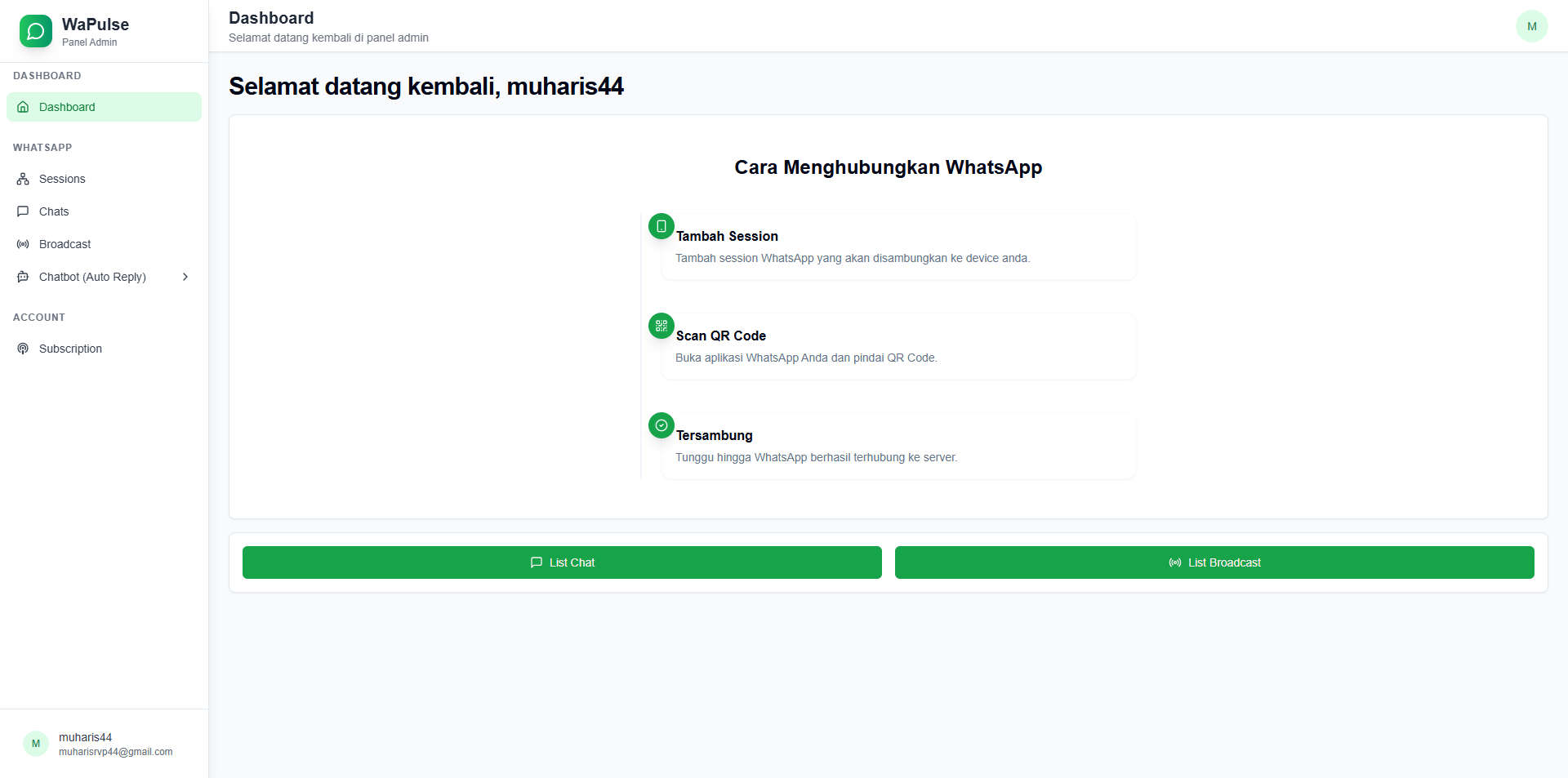Image resolution: width=1568 pixels, height=778 pixels.
Task: Click the WaPulse brand title text
Action: (x=96, y=24)
